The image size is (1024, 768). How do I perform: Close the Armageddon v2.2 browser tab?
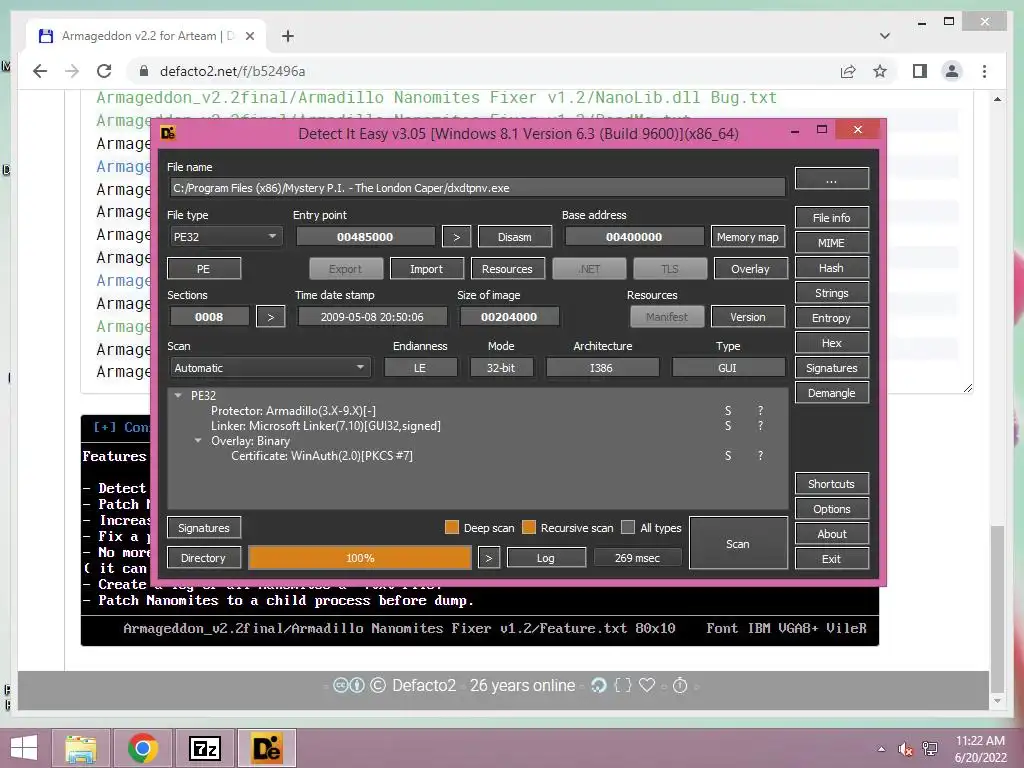[250, 36]
